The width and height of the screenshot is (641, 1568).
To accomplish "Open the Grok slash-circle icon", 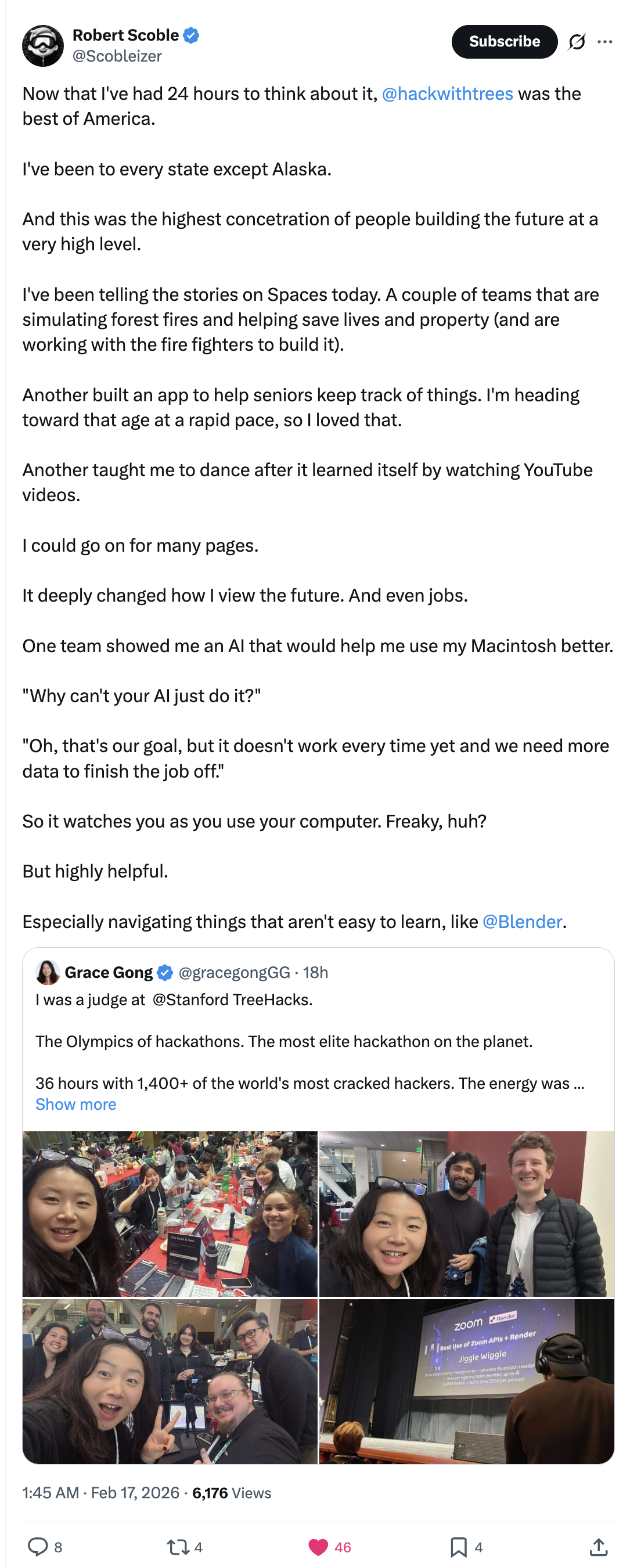I will (x=577, y=41).
